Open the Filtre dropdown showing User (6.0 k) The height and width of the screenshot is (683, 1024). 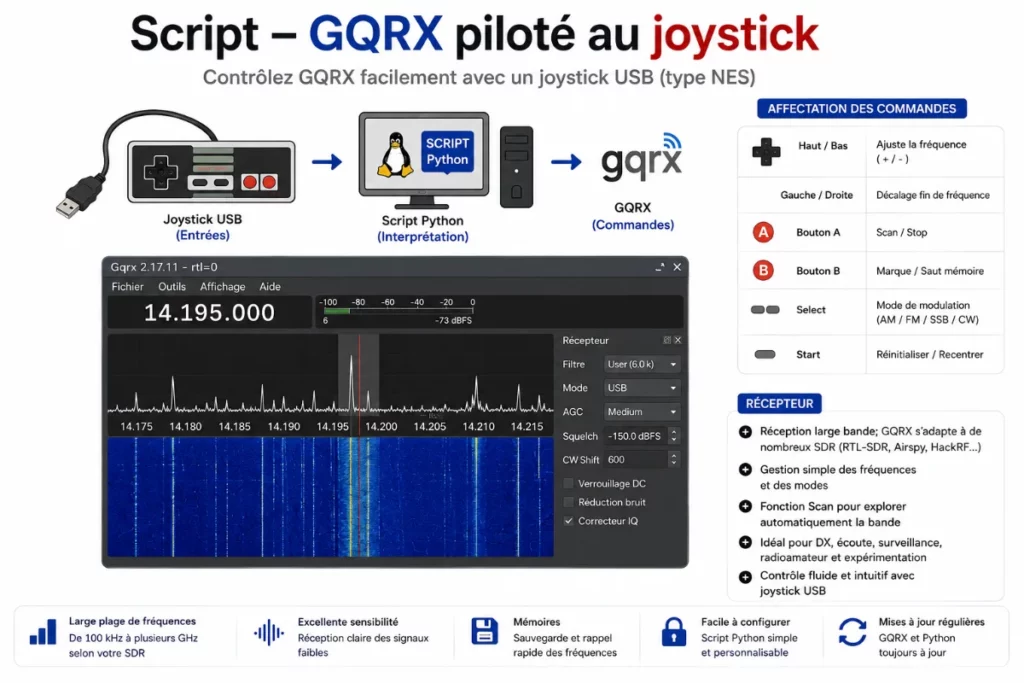pyautogui.click(x=642, y=364)
